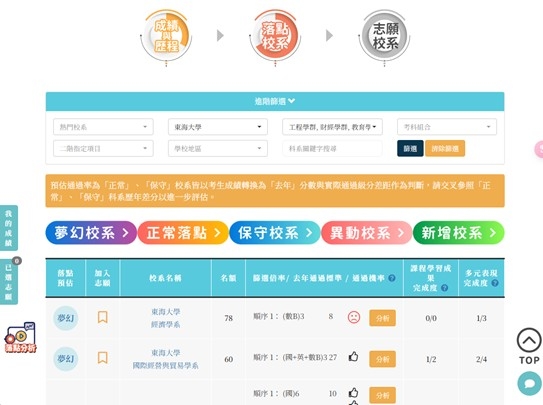543x405 pixels.
Task: Open the 我的成績 side tab
Action: (x=8, y=228)
